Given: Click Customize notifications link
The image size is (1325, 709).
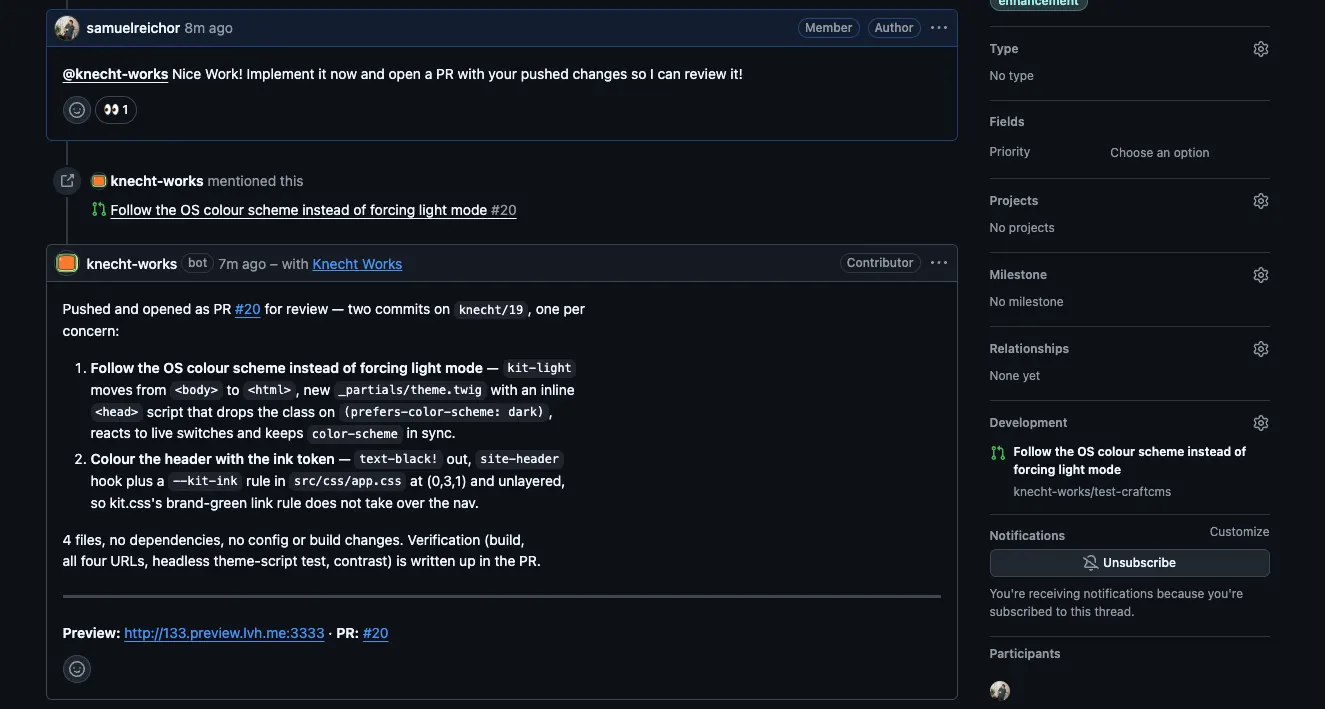Looking at the screenshot, I should point(1239,532).
